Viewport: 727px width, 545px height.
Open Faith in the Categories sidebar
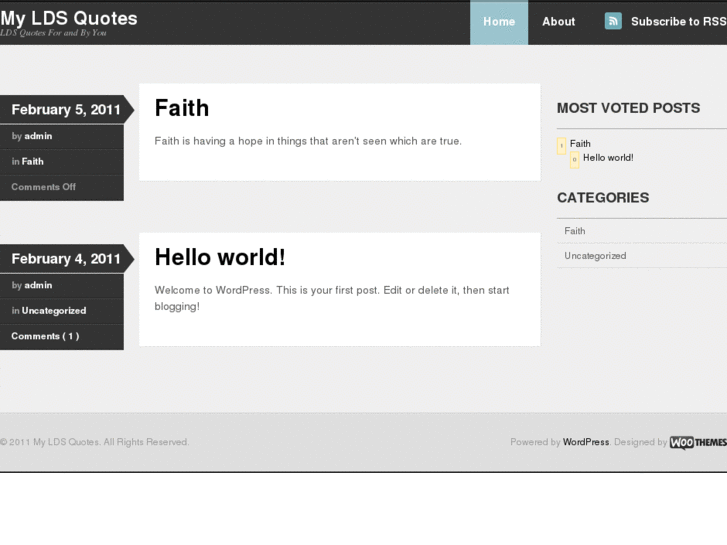(575, 231)
